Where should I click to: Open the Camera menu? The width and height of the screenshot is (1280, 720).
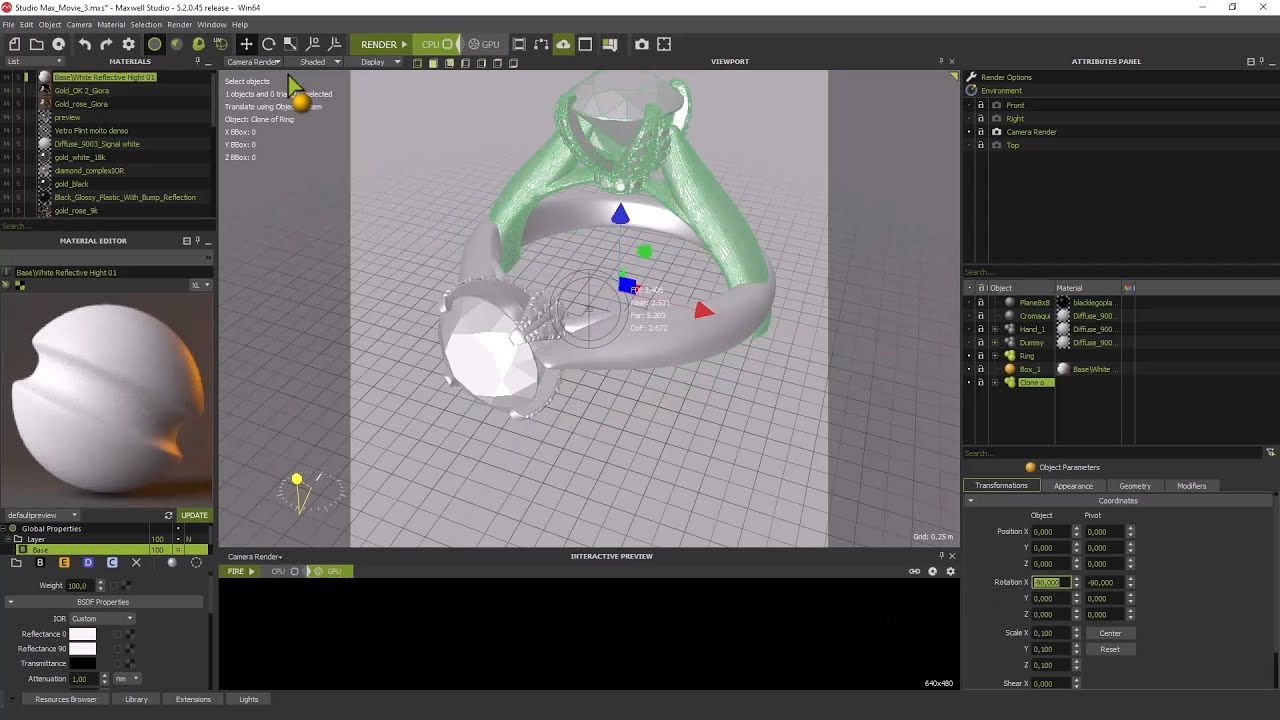[x=79, y=24]
